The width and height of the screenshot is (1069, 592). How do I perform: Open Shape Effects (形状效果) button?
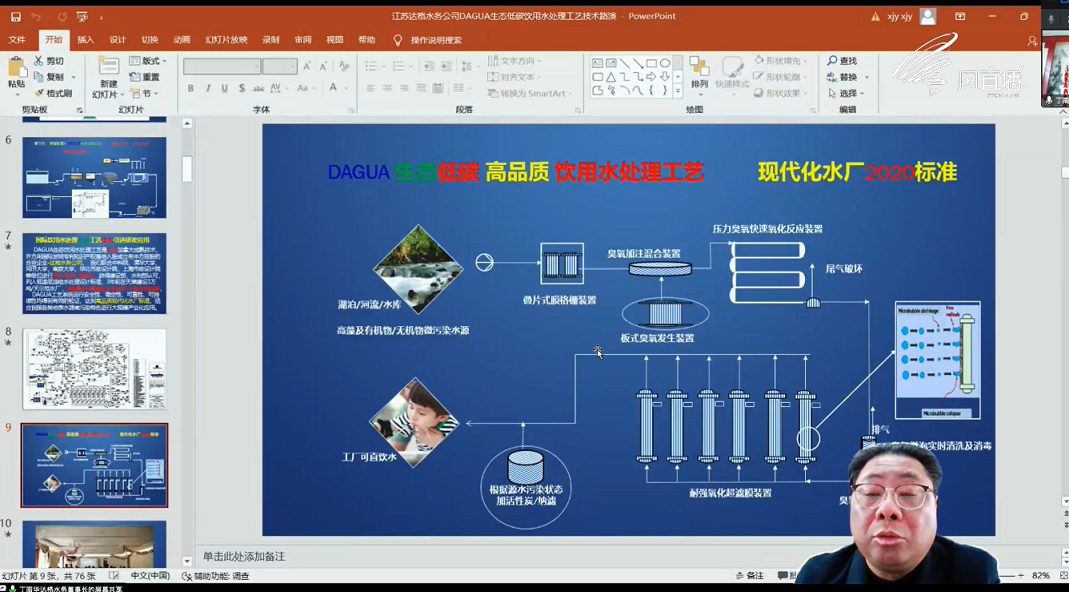coord(781,93)
